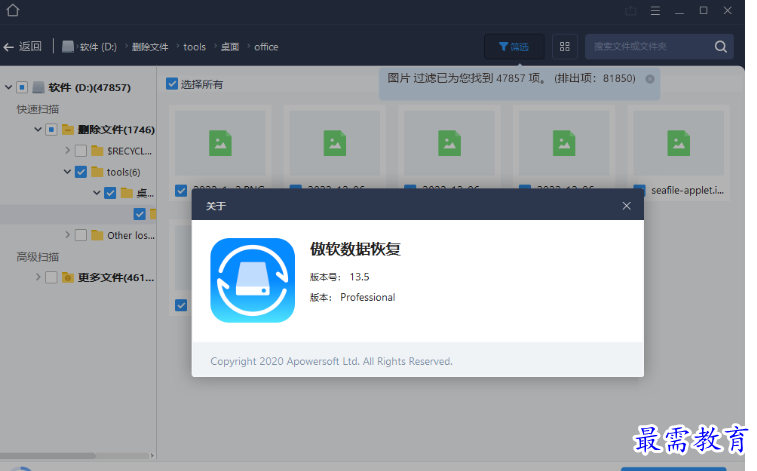Image resolution: width=757 pixels, height=471 pixels.
Task: Click the 快速扫描 section label
Action: tap(38, 109)
